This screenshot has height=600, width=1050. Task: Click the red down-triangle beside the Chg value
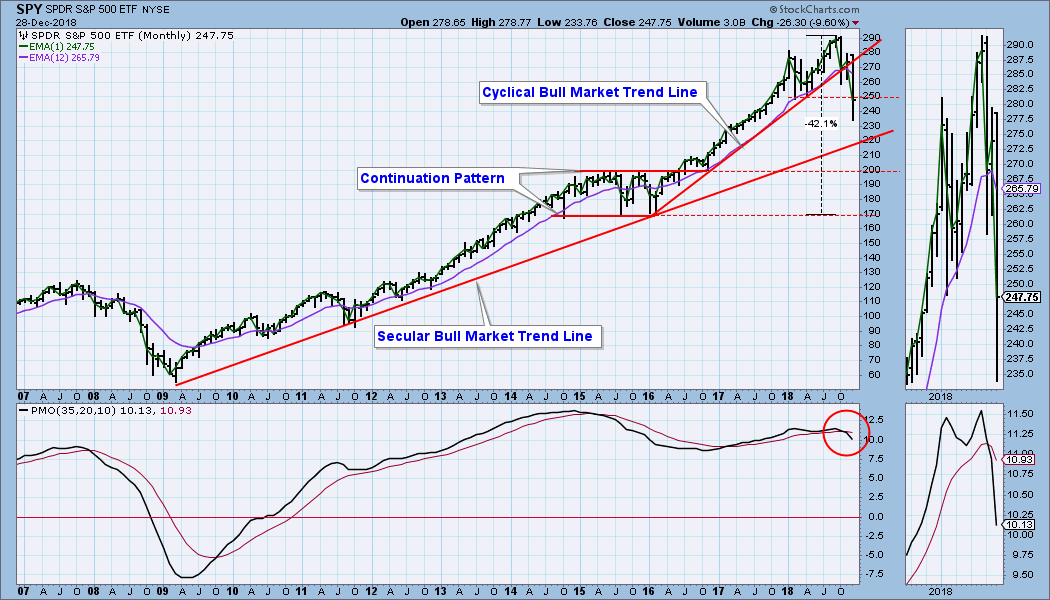[x=855, y=22]
